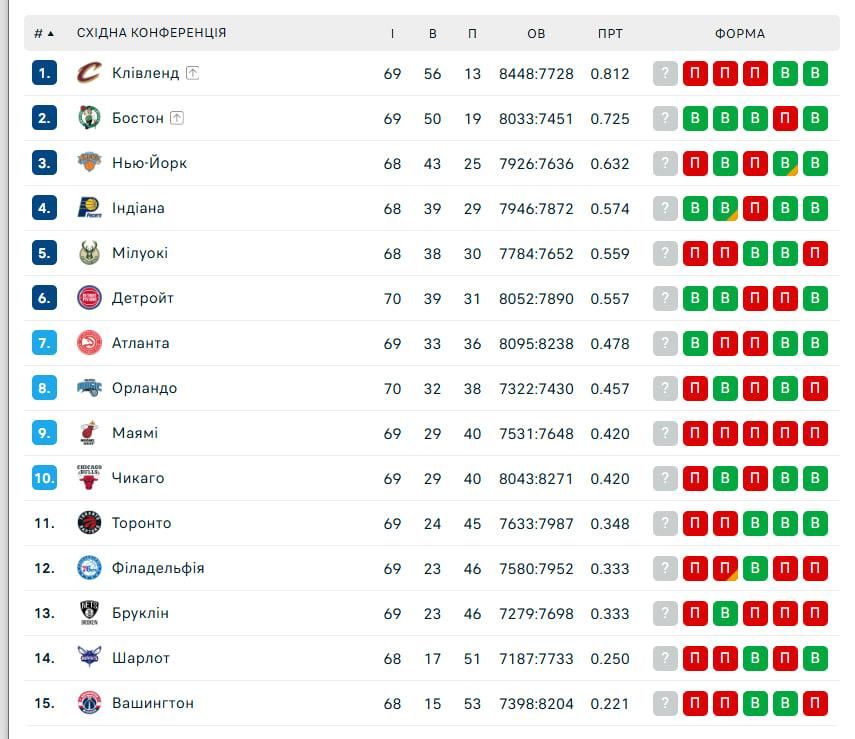Sort standings by the В wins column
The height and width of the screenshot is (739, 855).
[433, 33]
